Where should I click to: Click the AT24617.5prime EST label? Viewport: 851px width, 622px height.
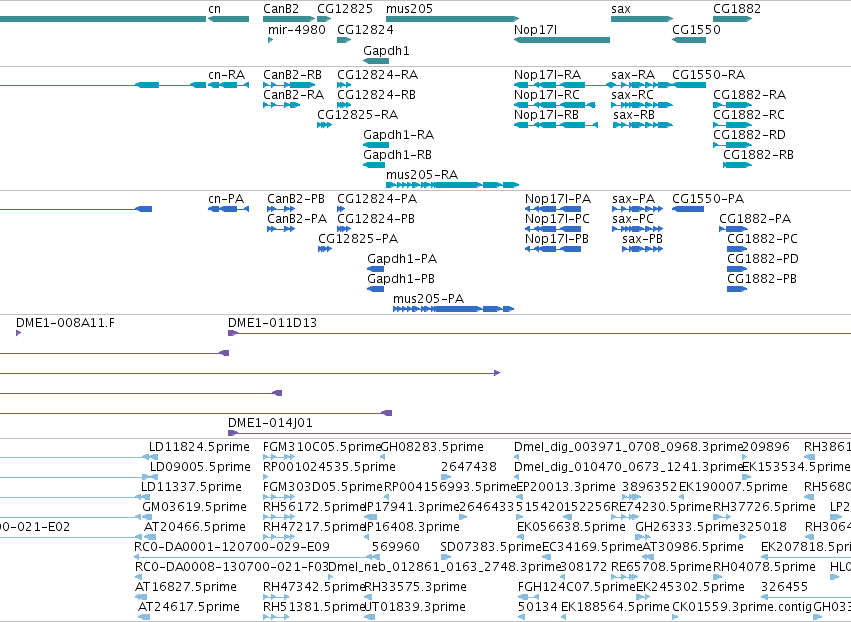click(188, 607)
